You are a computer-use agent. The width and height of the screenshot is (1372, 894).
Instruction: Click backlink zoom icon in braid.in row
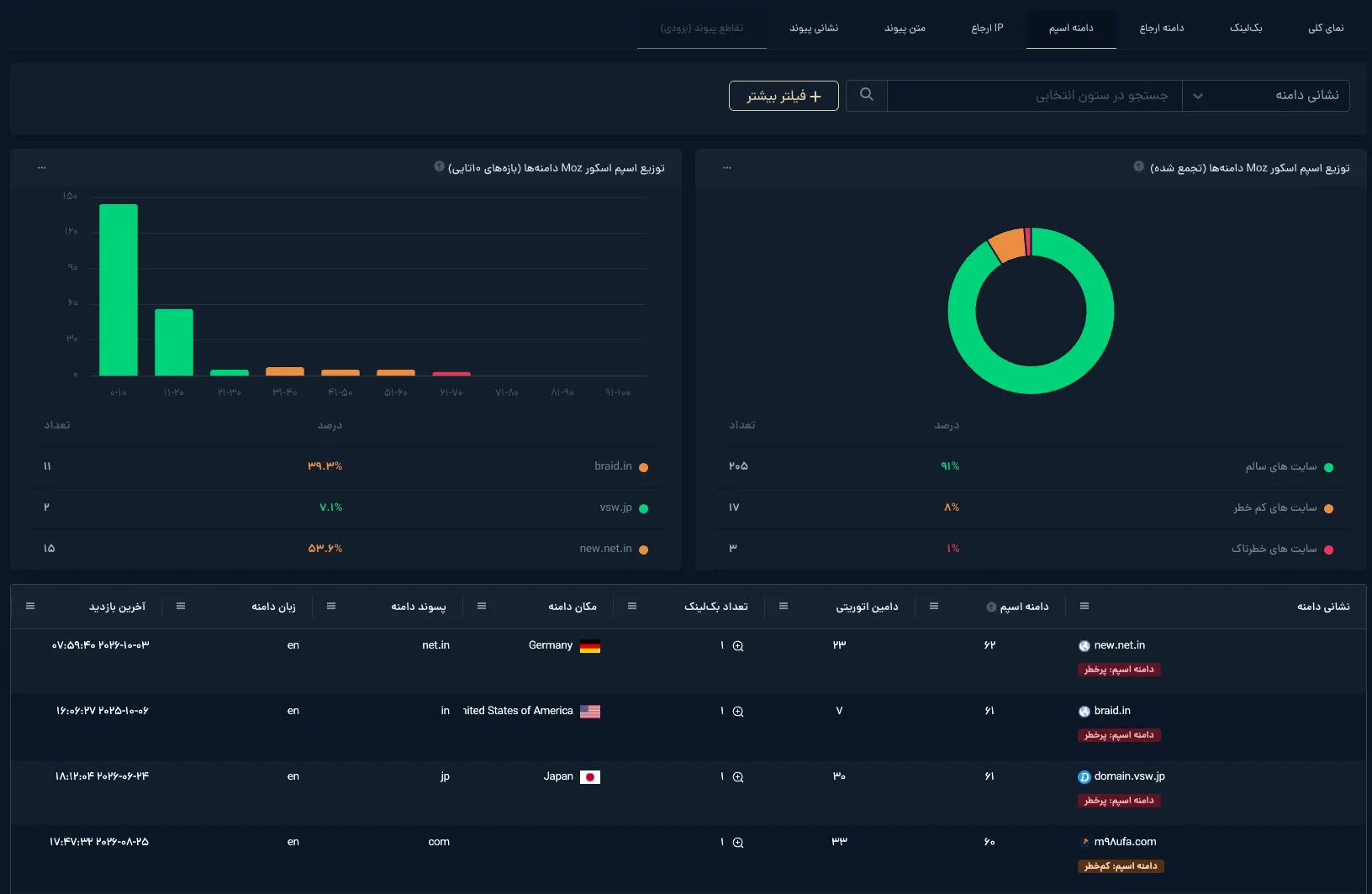click(738, 712)
